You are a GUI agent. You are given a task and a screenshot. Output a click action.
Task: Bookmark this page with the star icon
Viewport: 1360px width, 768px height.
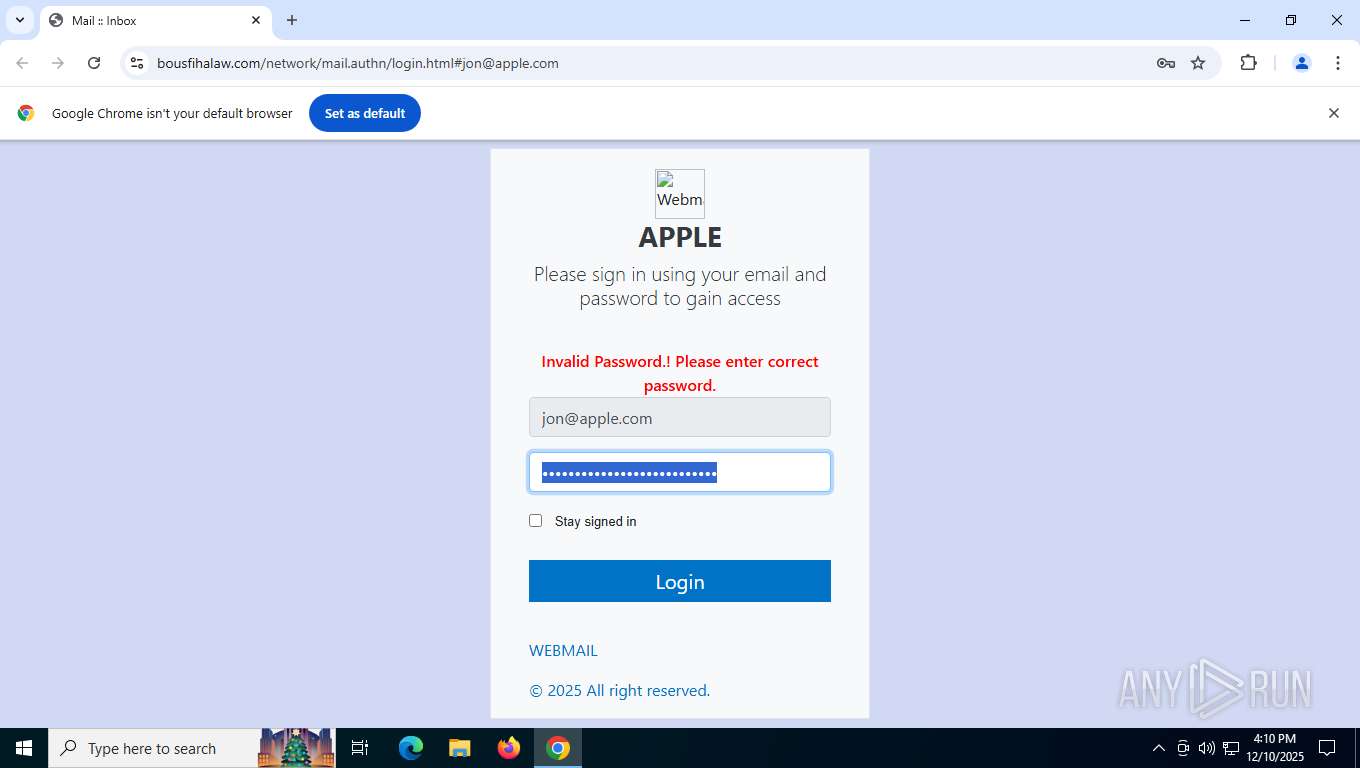1198,63
